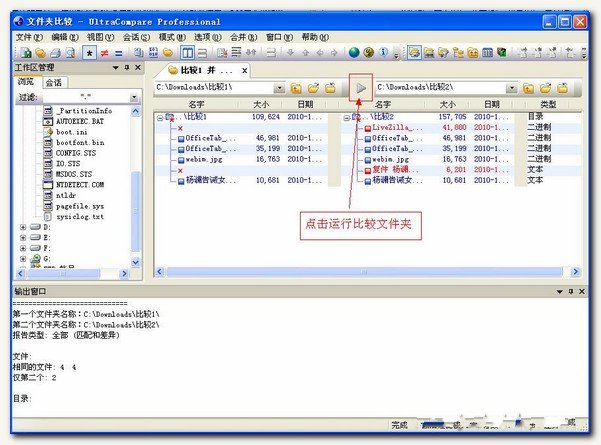This screenshot has height=445, width=601.
Task: Click first folder icon after right path
Action: [528, 89]
